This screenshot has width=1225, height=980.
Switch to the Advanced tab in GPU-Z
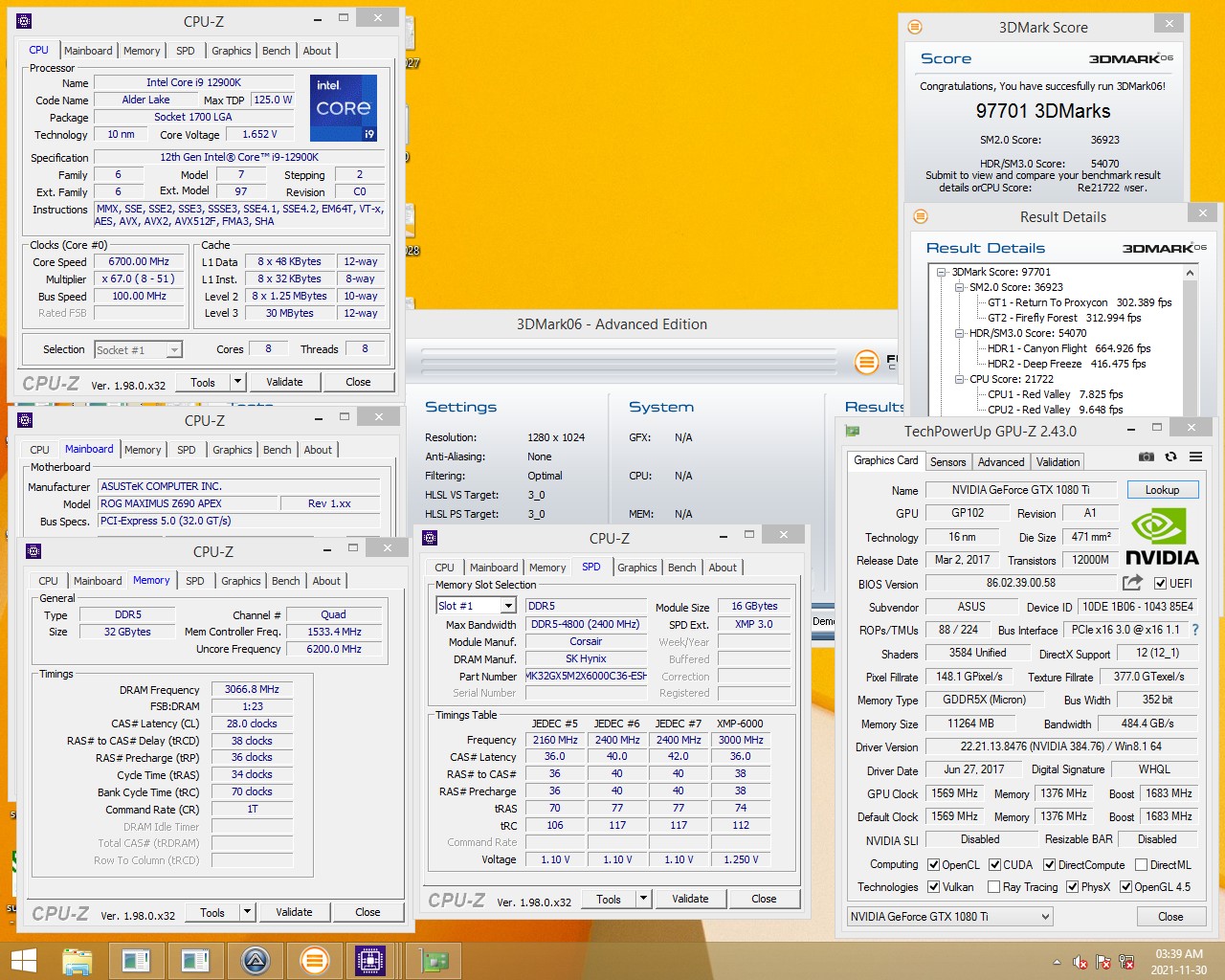tap(1001, 461)
